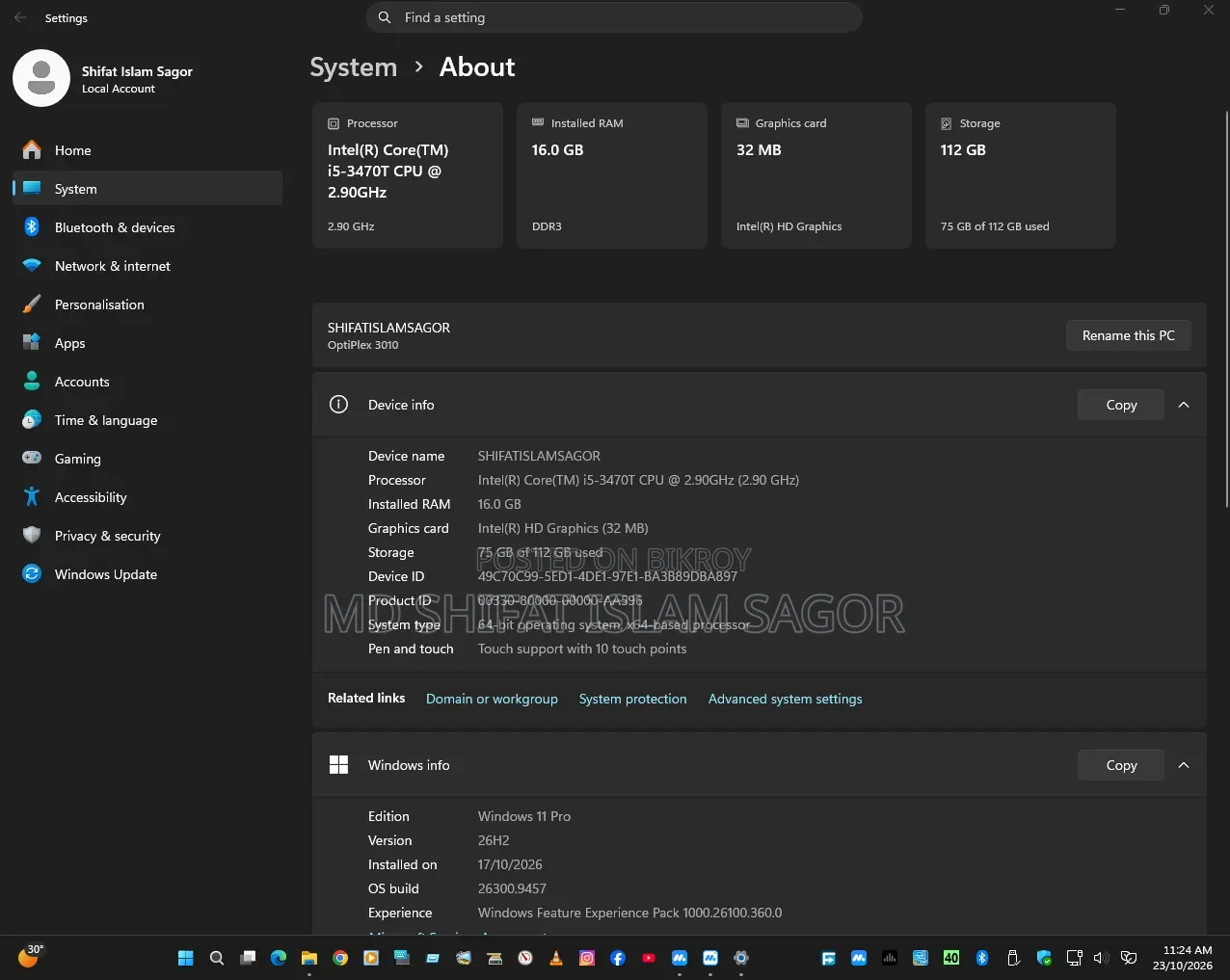Open Personalisation settings
1230x980 pixels.
coord(147,305)
